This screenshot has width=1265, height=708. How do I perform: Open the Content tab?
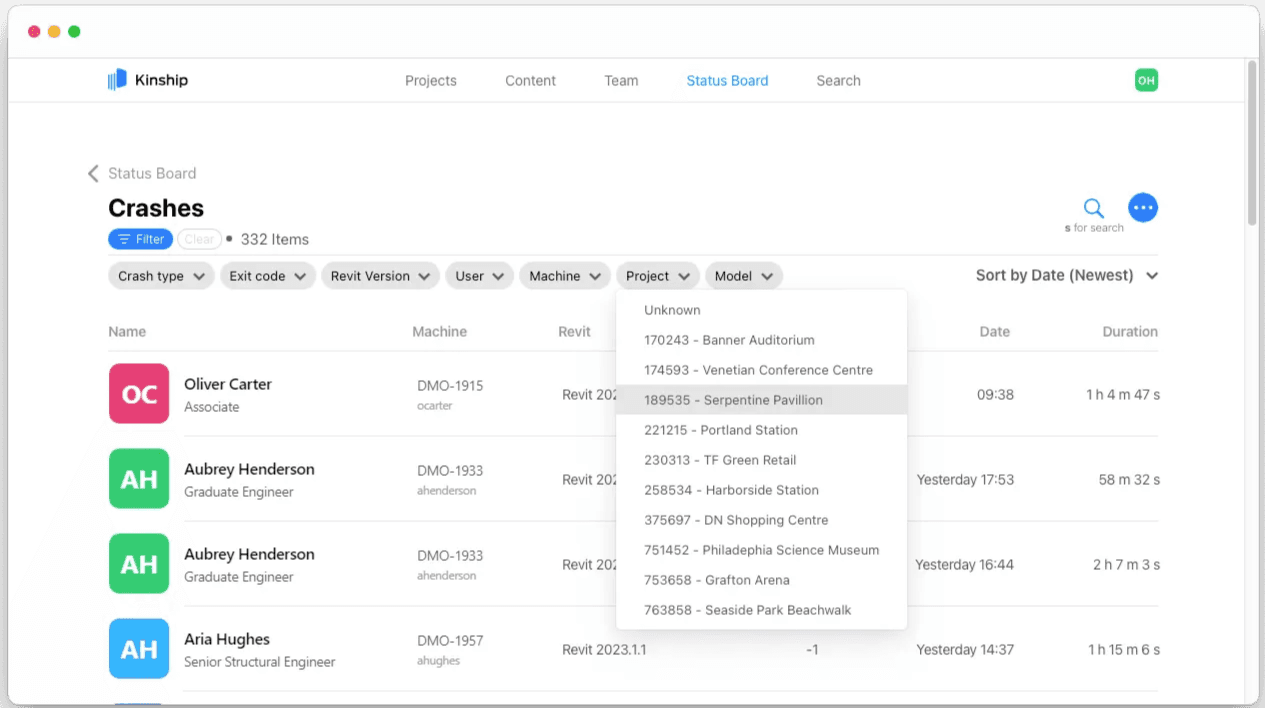point(530,81)
